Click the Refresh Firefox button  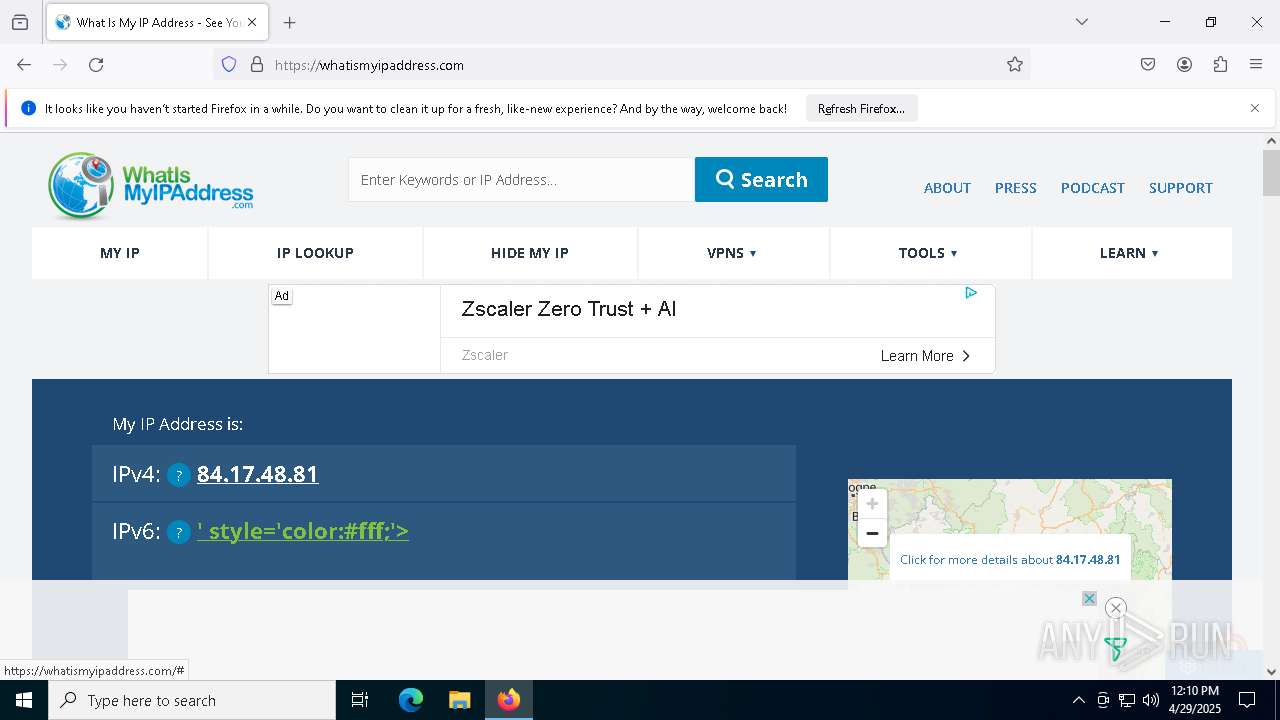tap(861, 108)
